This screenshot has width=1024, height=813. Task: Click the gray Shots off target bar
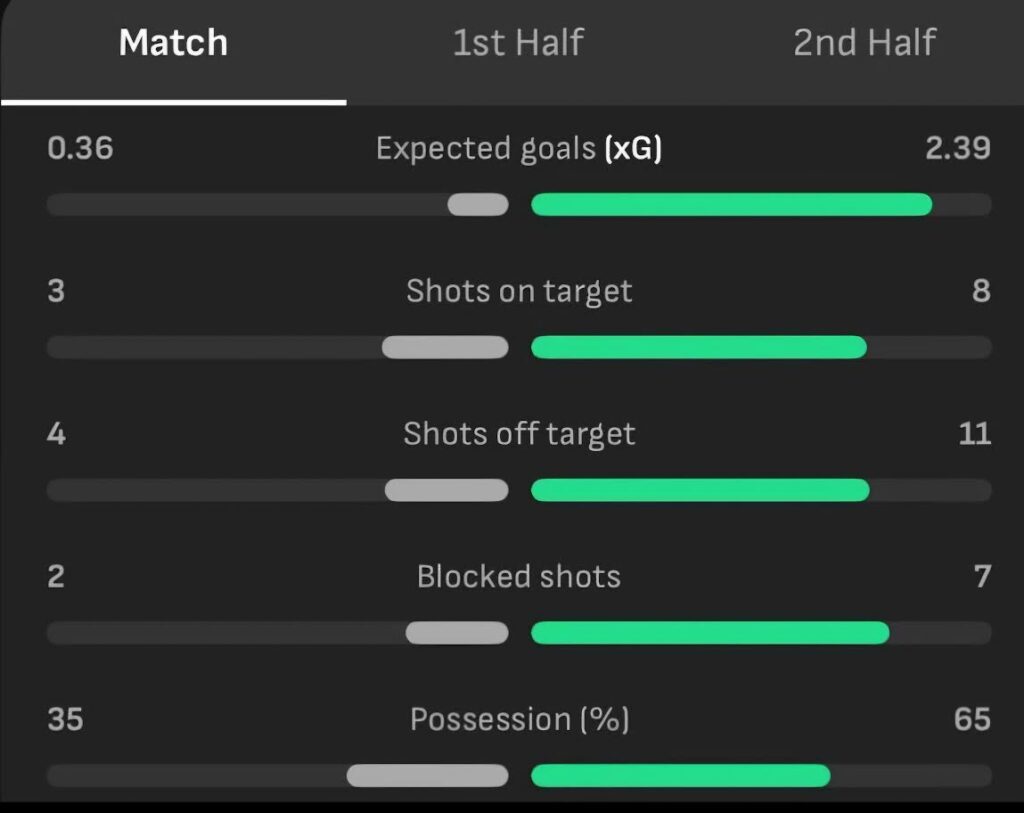tap(446, 490)
